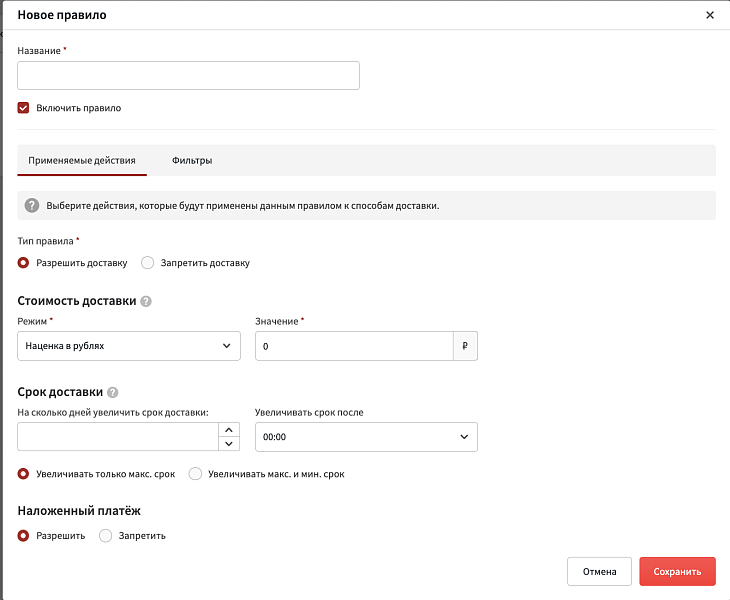Click the question mark icon in info banner

[32, 206]
